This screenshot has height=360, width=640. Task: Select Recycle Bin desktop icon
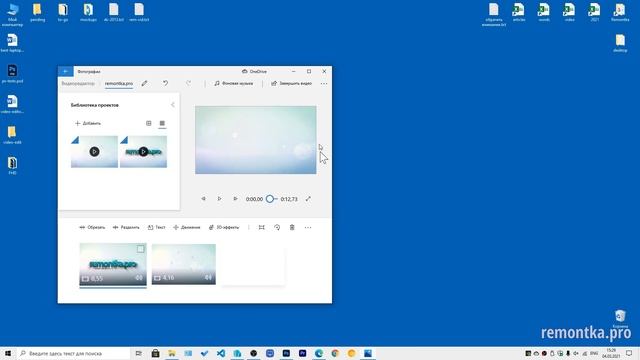(620, 319)
